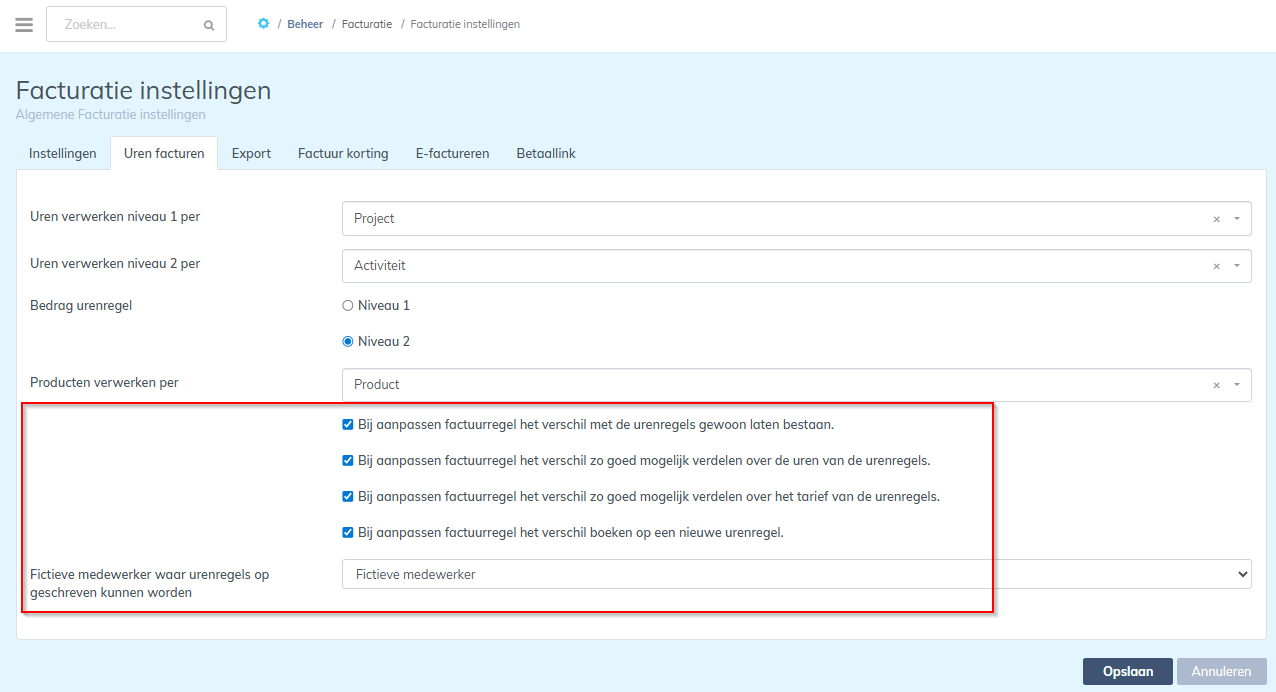Click the search magnifier icon
The width and height of the screenshot is (1276, 692).
coord(209,25)
